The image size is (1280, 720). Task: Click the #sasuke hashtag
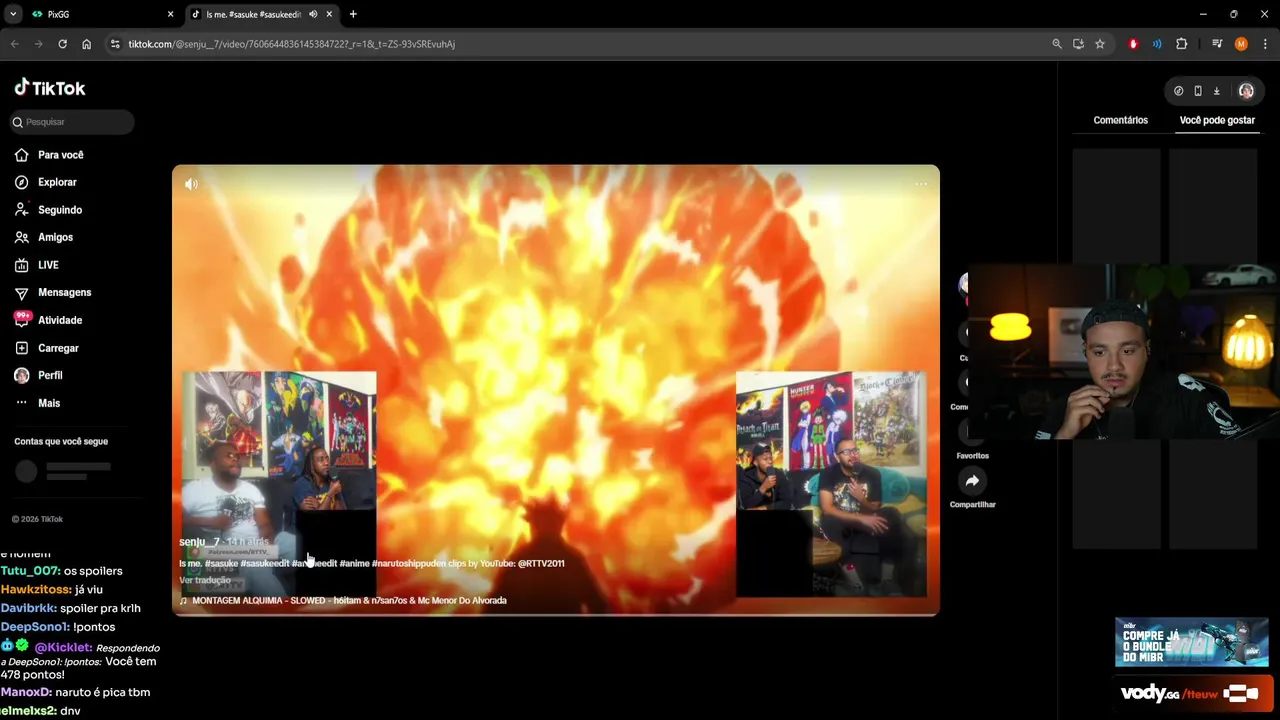(x=221, y=563)
